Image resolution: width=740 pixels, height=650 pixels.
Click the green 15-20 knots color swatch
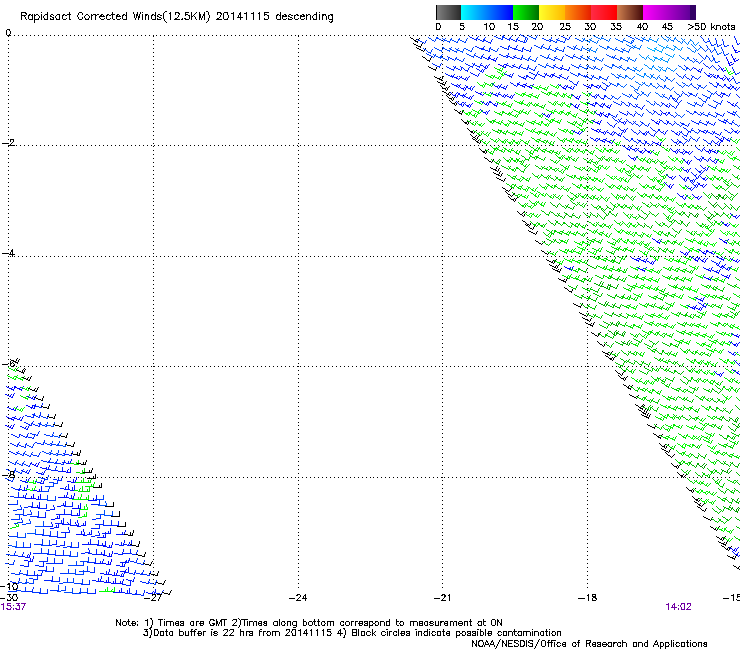526,12
